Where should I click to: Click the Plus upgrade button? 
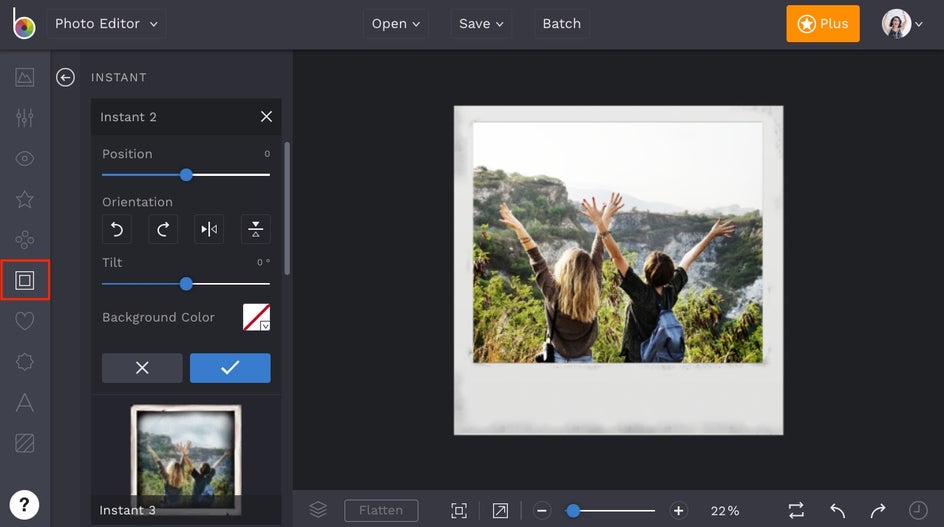point(822,24)
